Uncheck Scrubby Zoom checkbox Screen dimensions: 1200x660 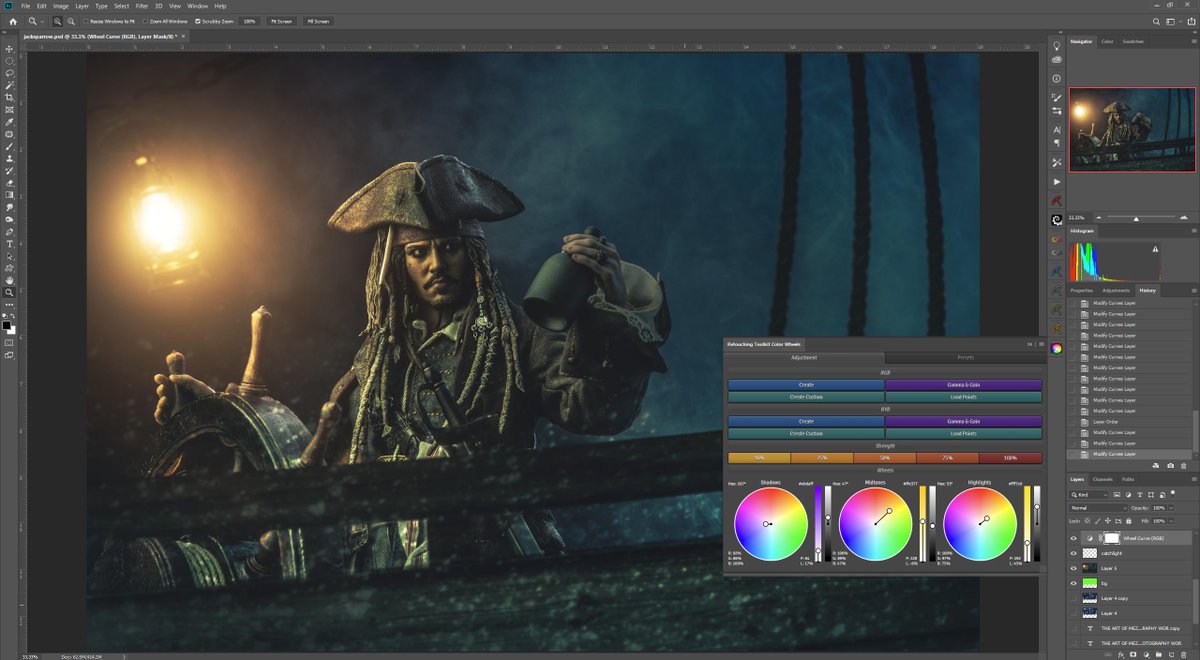199,20
